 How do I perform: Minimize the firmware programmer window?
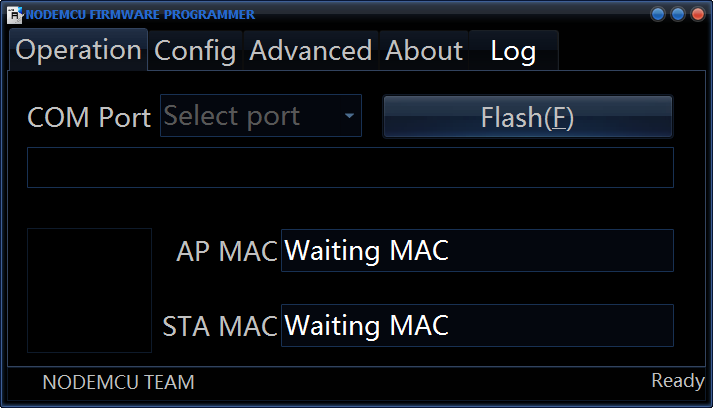(658, 14)
